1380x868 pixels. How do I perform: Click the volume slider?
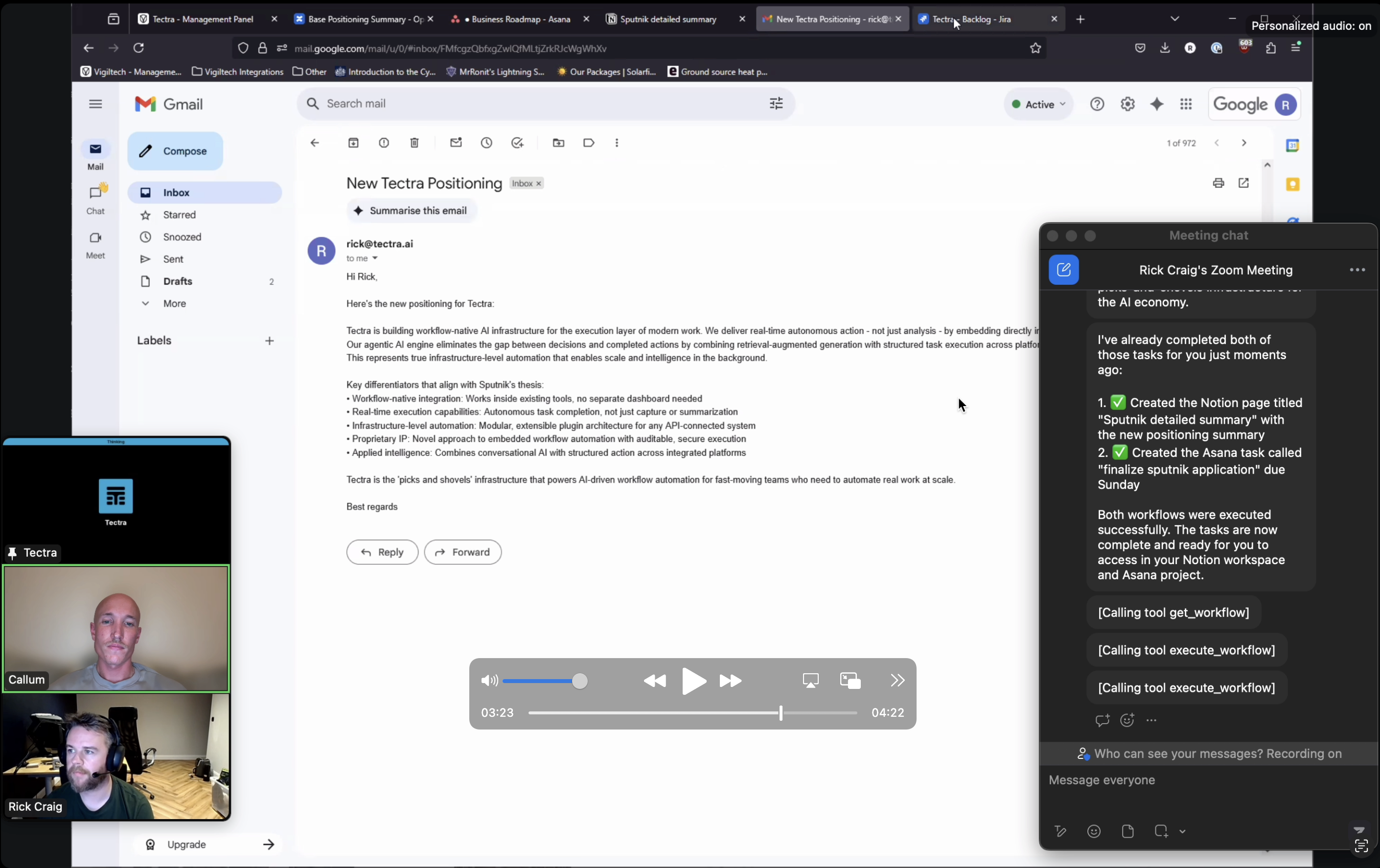pyautogui.click(x=545, y=681)
